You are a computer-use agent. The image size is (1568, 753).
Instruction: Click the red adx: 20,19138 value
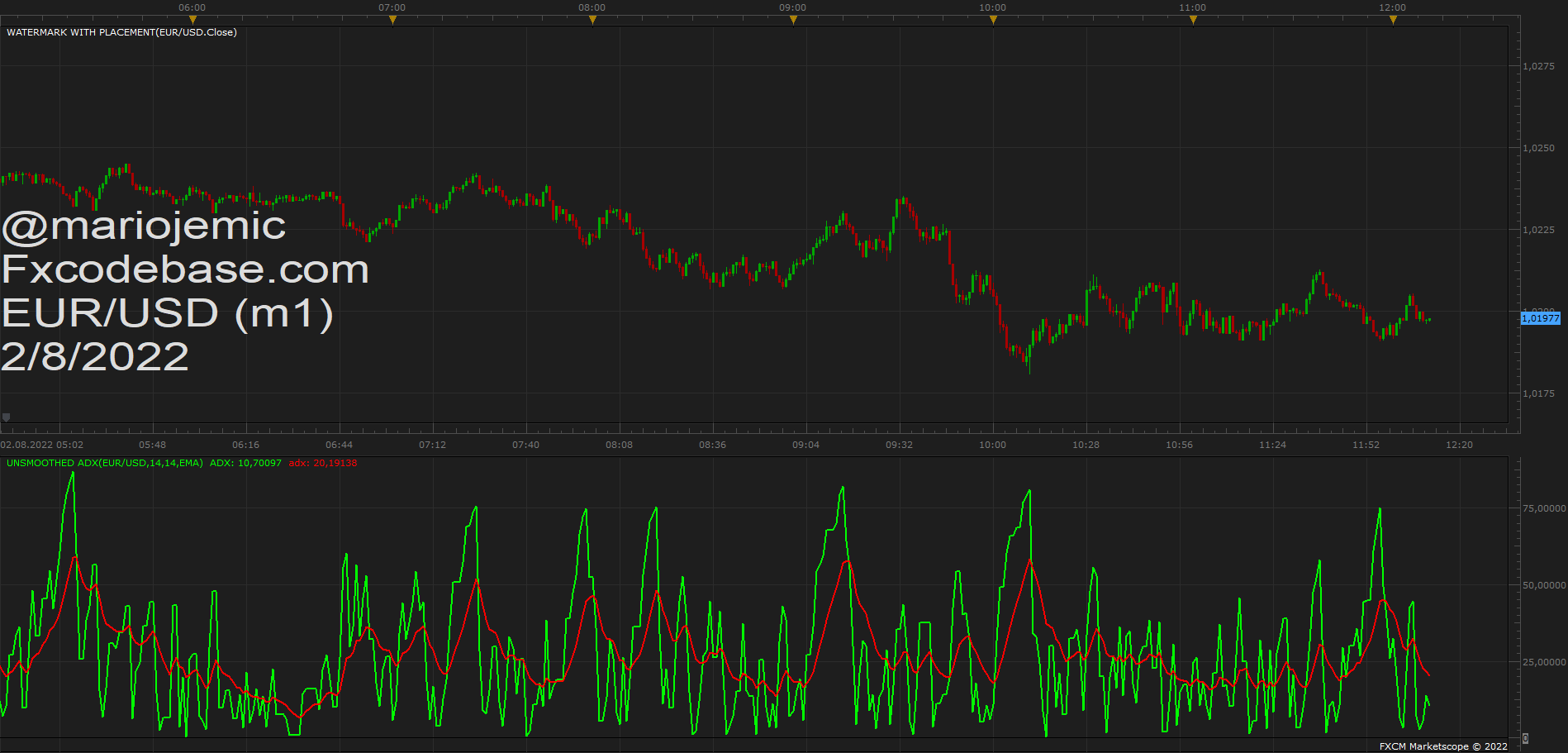(x=323, y=463)
